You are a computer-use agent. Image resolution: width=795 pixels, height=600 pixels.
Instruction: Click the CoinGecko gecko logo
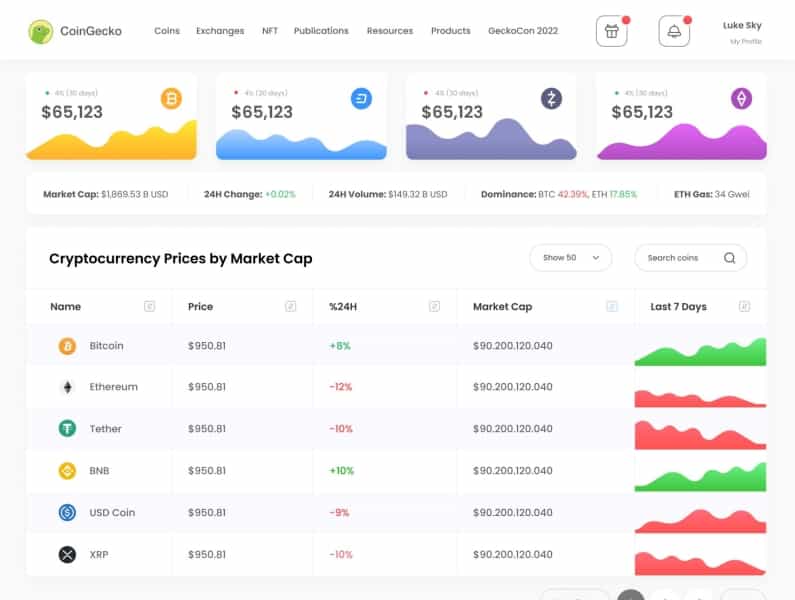click(x=41, y=31)
